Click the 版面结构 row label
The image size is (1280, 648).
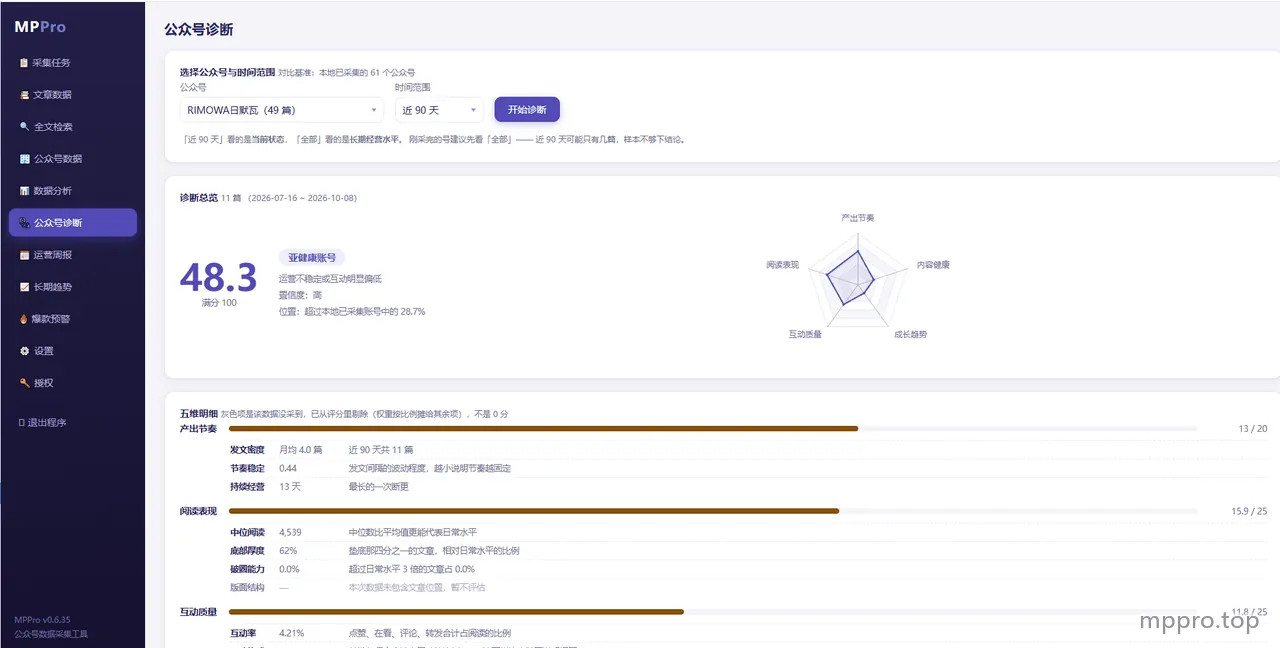[247, 587]
